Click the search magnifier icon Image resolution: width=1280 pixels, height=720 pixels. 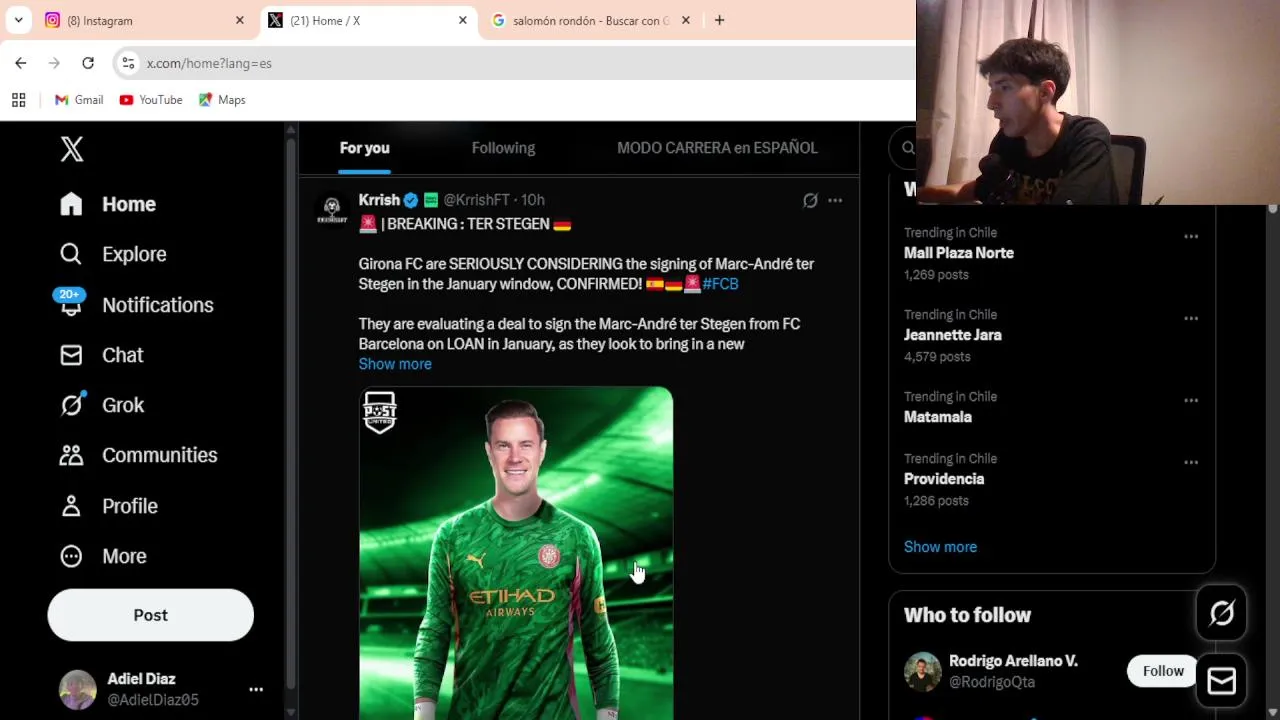pos(908,148)
